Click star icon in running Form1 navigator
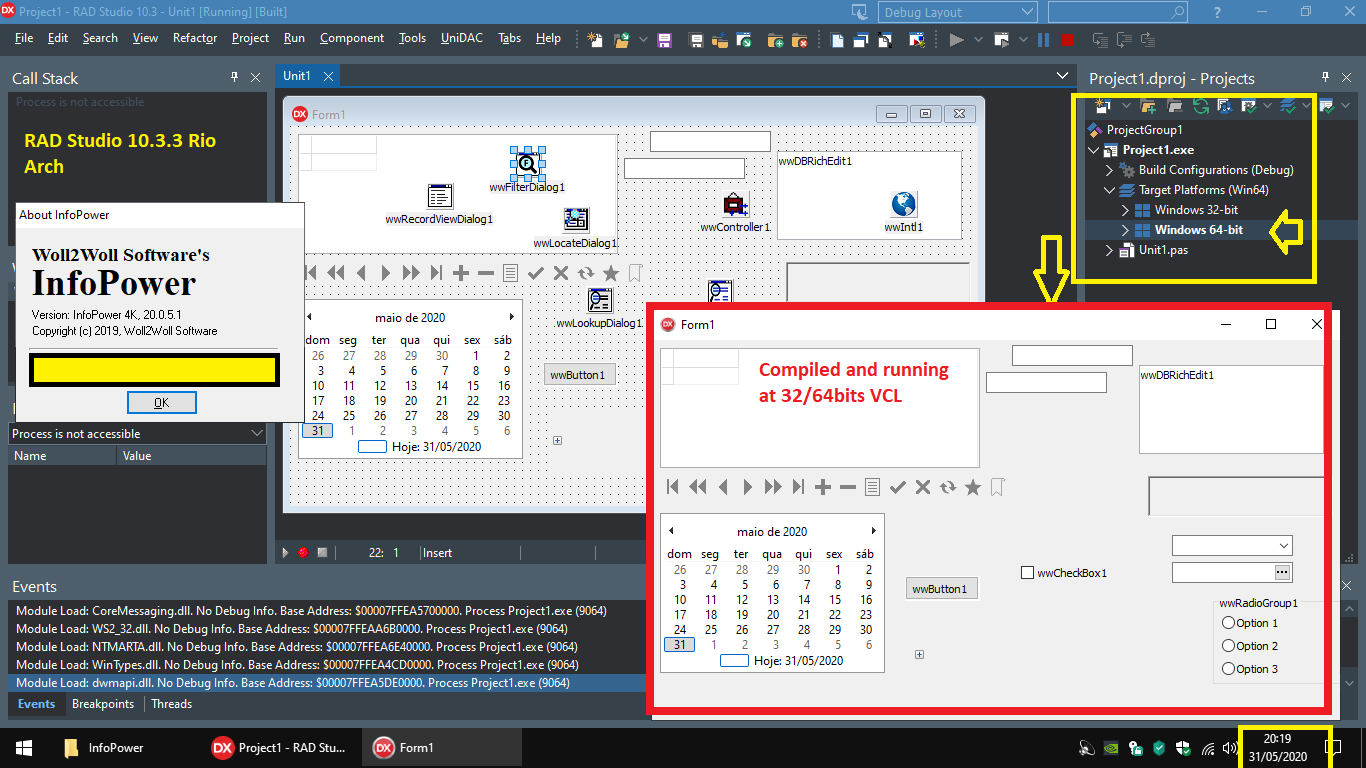The height and width of the screenshot is (768, 1366). [972, 487]
